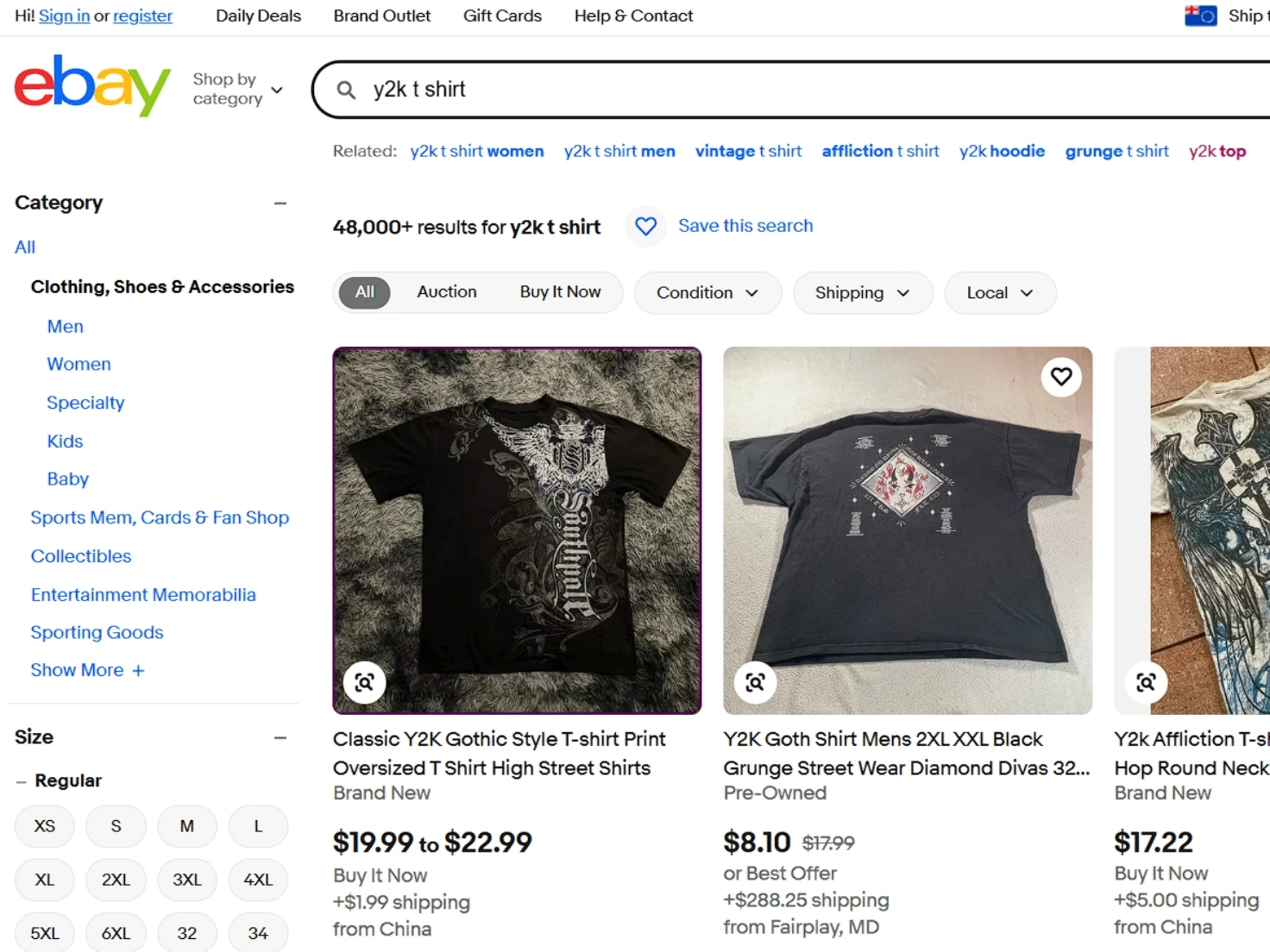The height and width of the screenshot is (952, 1270).
Task: Find similar items for Classic Y2K Gothic T-shirt
Action: point(364,683)
